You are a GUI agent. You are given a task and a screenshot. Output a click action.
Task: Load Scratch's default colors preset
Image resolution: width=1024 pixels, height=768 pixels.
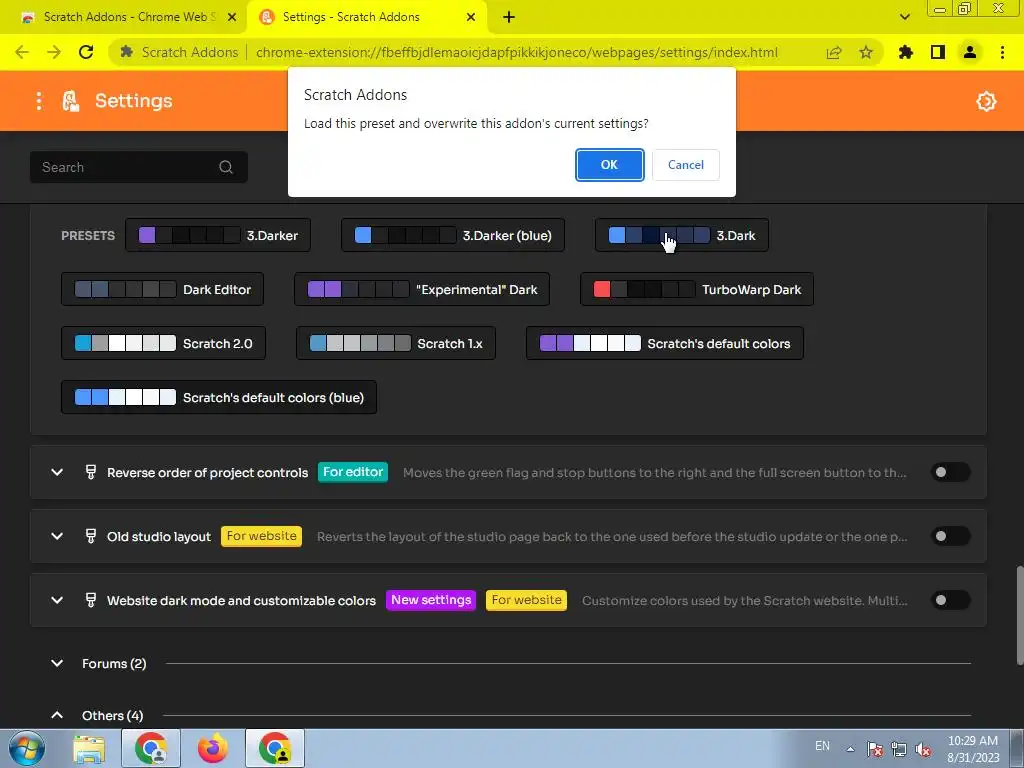coord(665,344)
